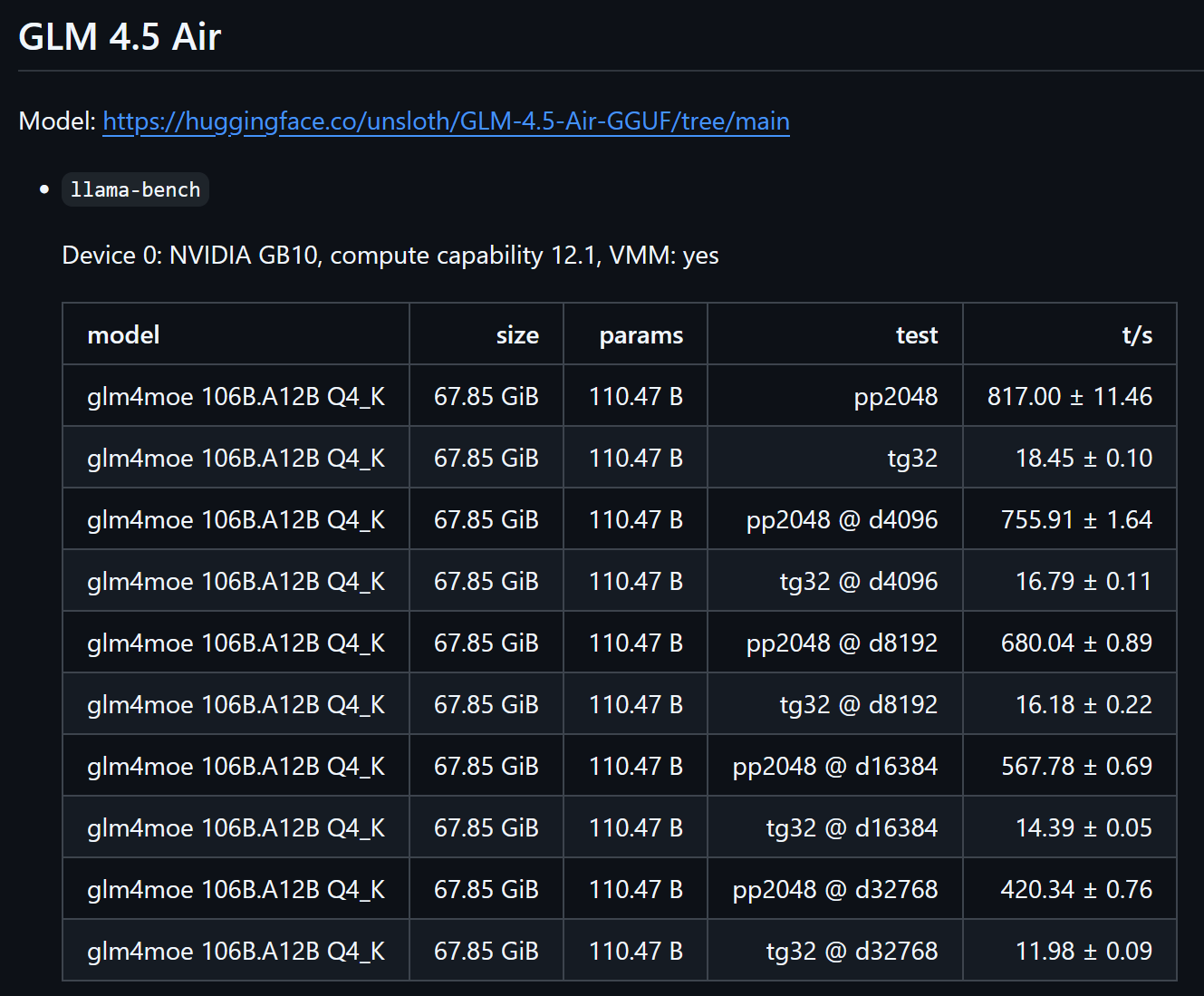1204x996 pixels.
Task: Click the params column header
Action: point(641,335)
